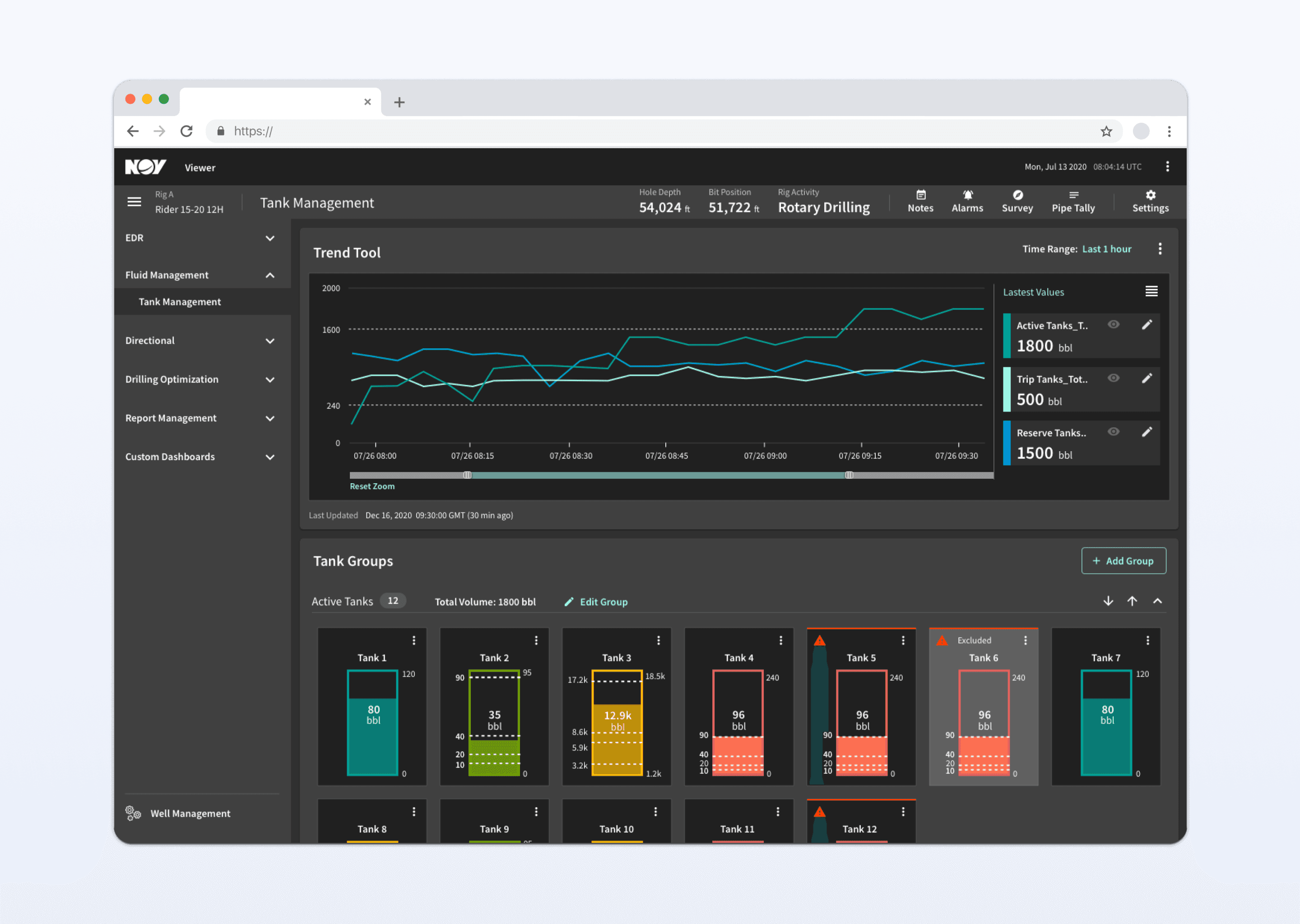
Task: Open Tank 5 three-dot options menu
Action: 903,641
